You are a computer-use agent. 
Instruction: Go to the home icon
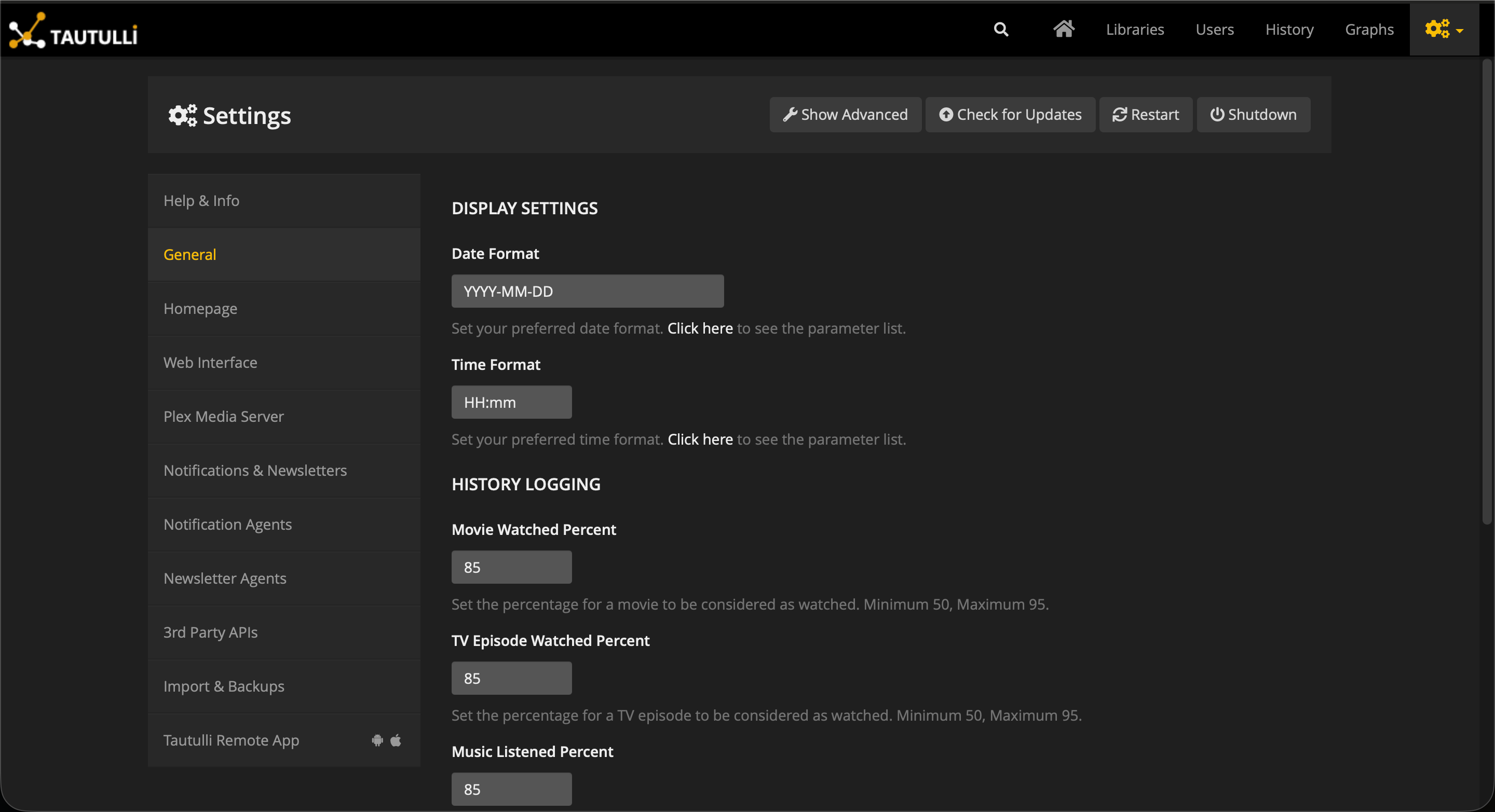[x=1064, y=29]
